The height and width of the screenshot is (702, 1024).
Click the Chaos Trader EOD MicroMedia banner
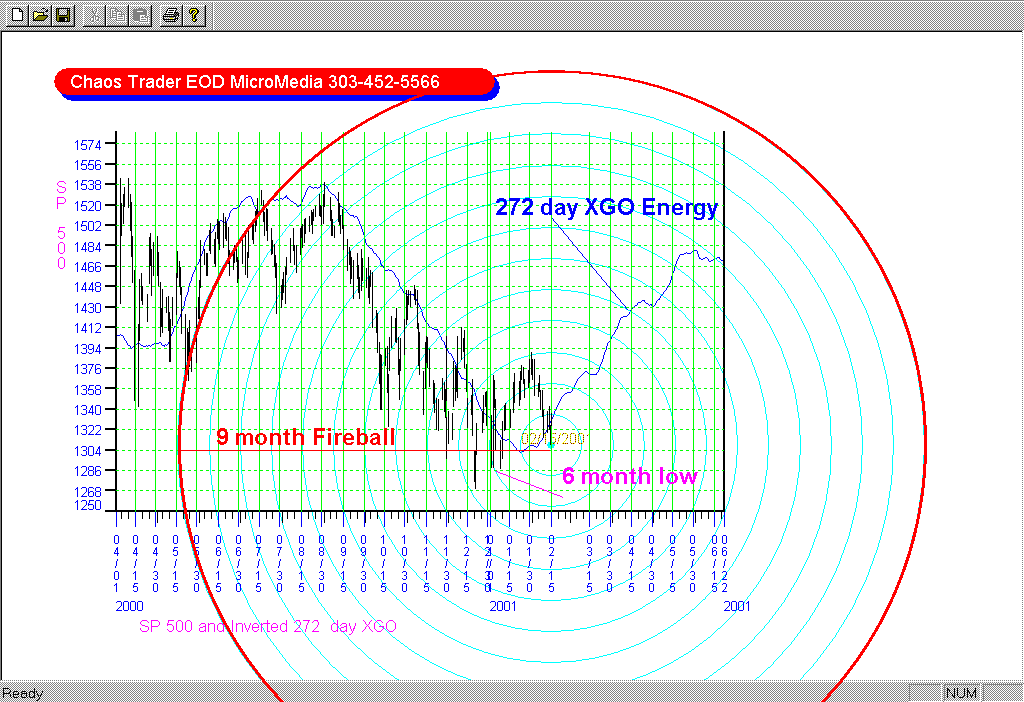click(x=274, y=82)
